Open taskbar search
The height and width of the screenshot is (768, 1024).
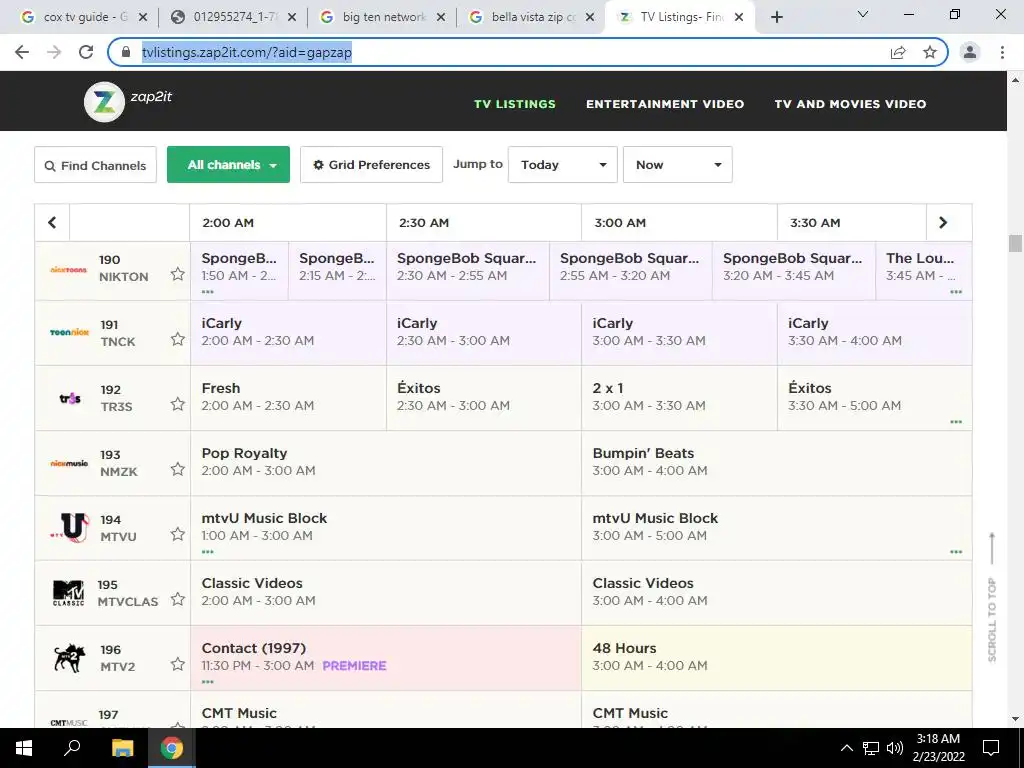(72, 748)
